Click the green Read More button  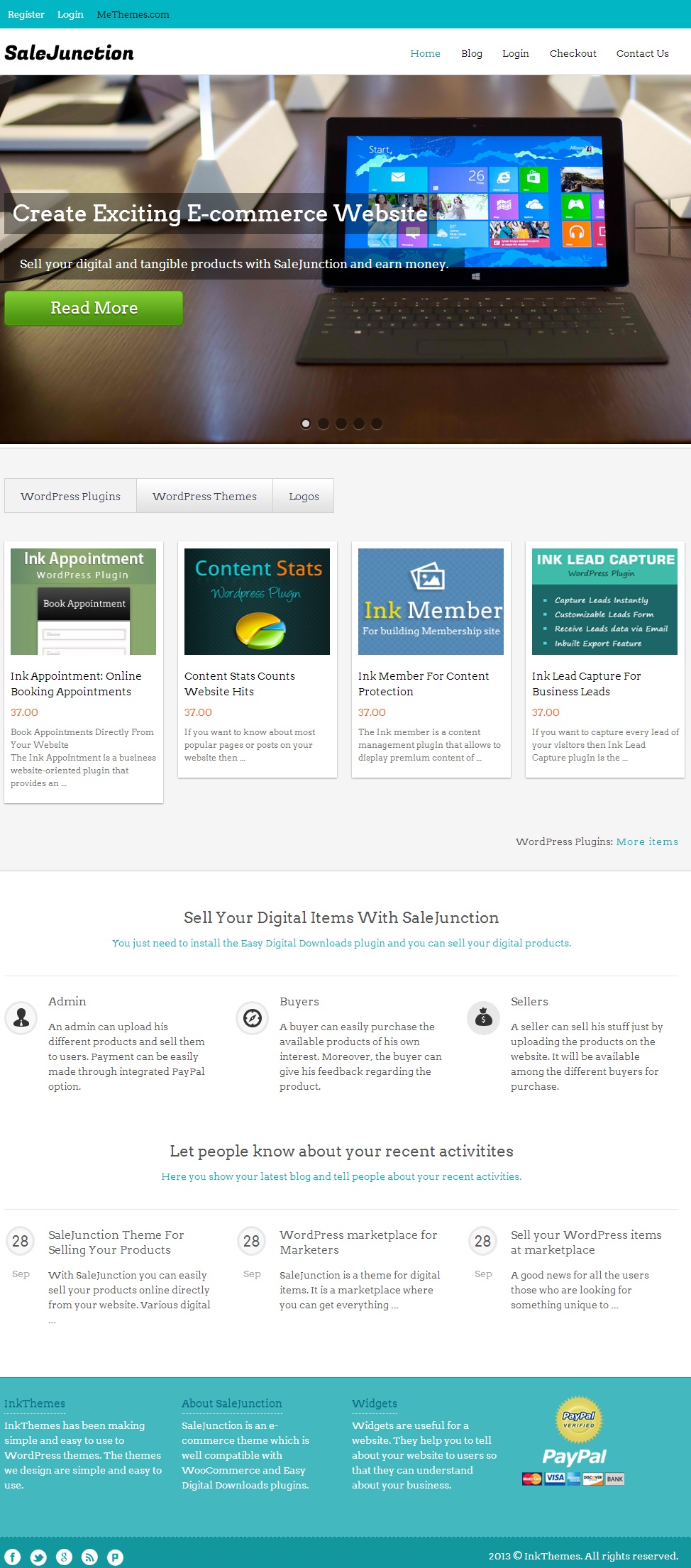[94, 308]
